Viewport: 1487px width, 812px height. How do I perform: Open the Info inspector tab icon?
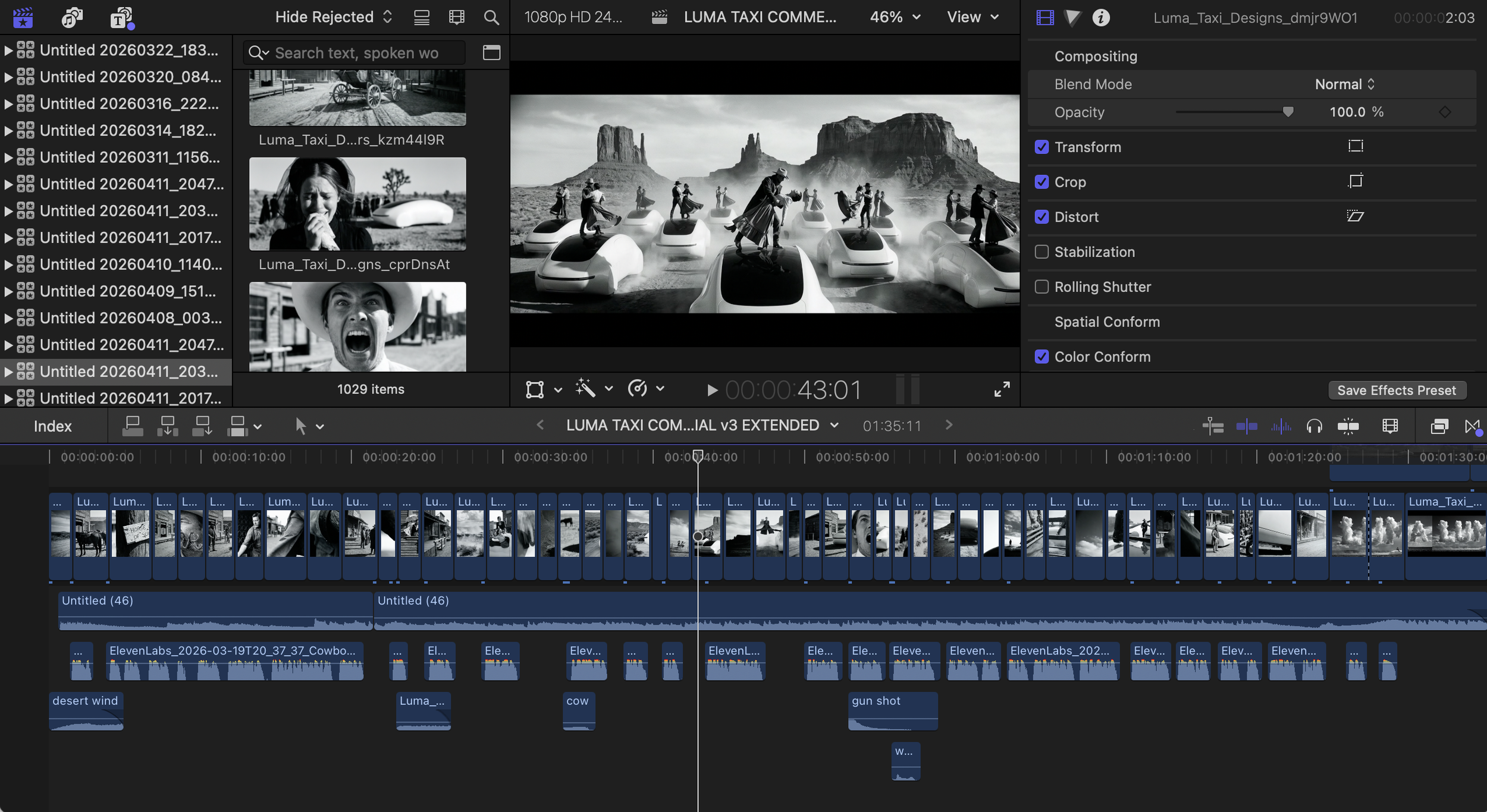[x=1100, y=17]
